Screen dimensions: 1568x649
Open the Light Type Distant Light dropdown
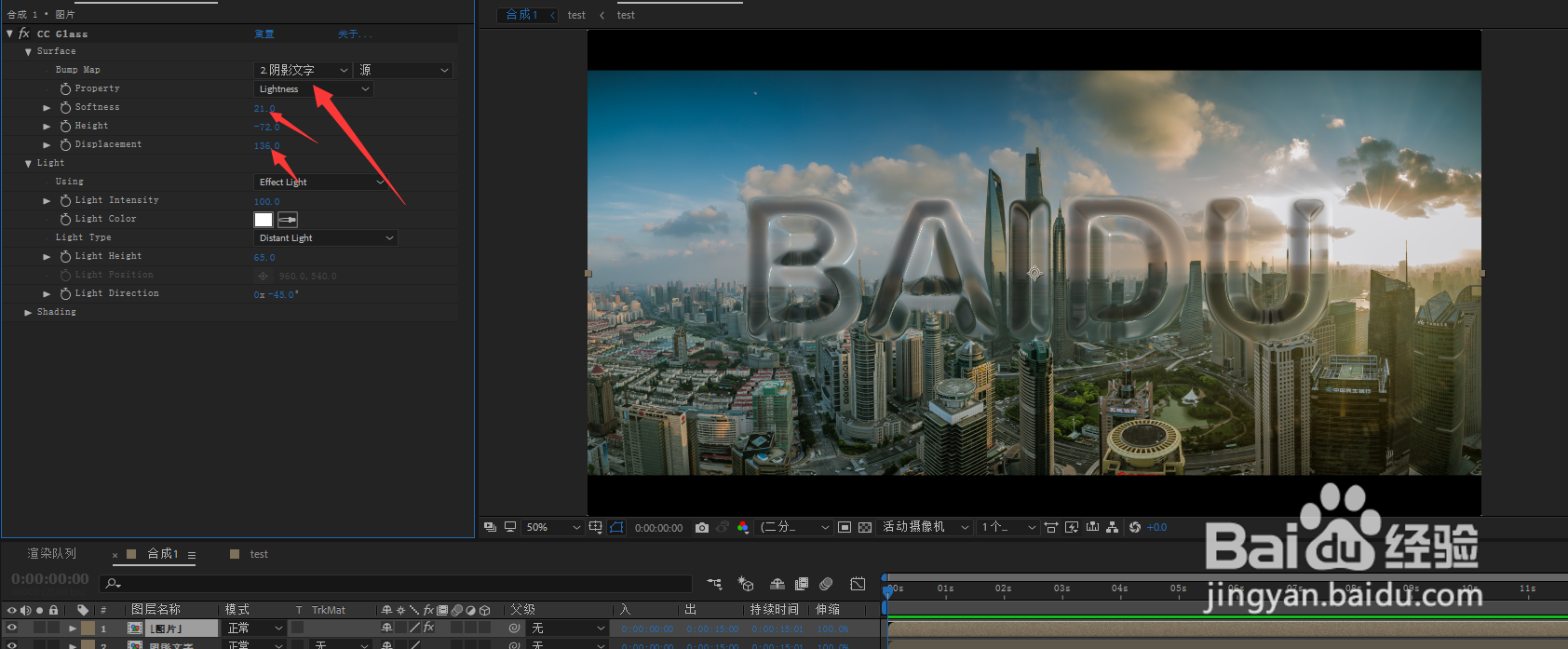(326, 238)
